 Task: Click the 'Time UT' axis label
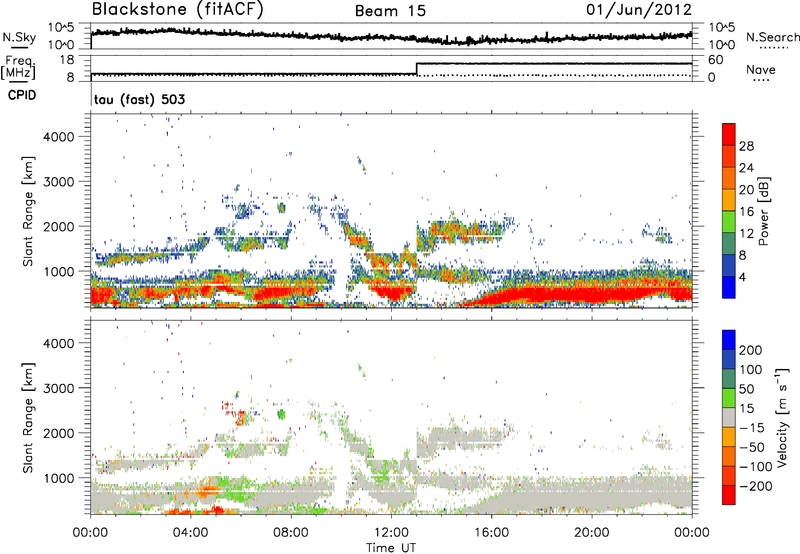point(391,548)
